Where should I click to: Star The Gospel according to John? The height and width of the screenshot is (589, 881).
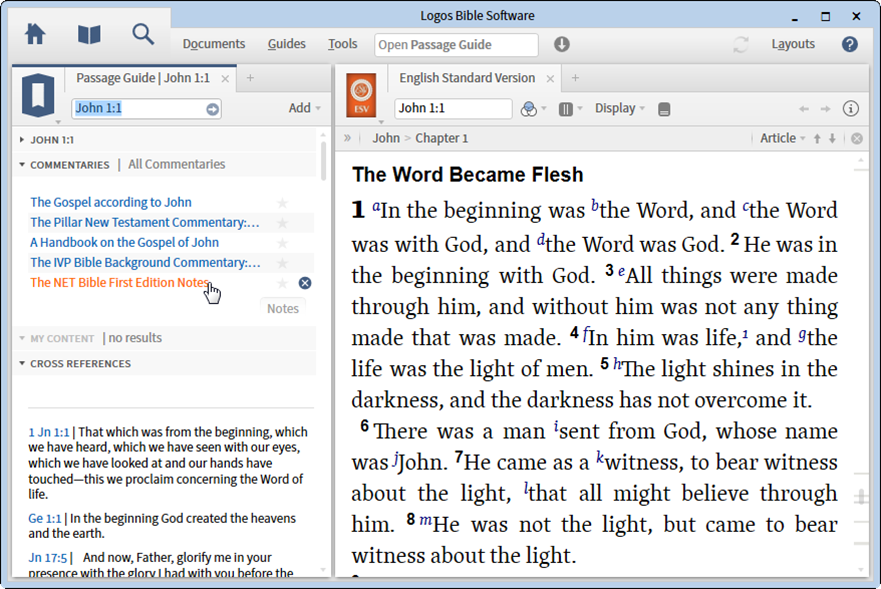pos(283,203)
